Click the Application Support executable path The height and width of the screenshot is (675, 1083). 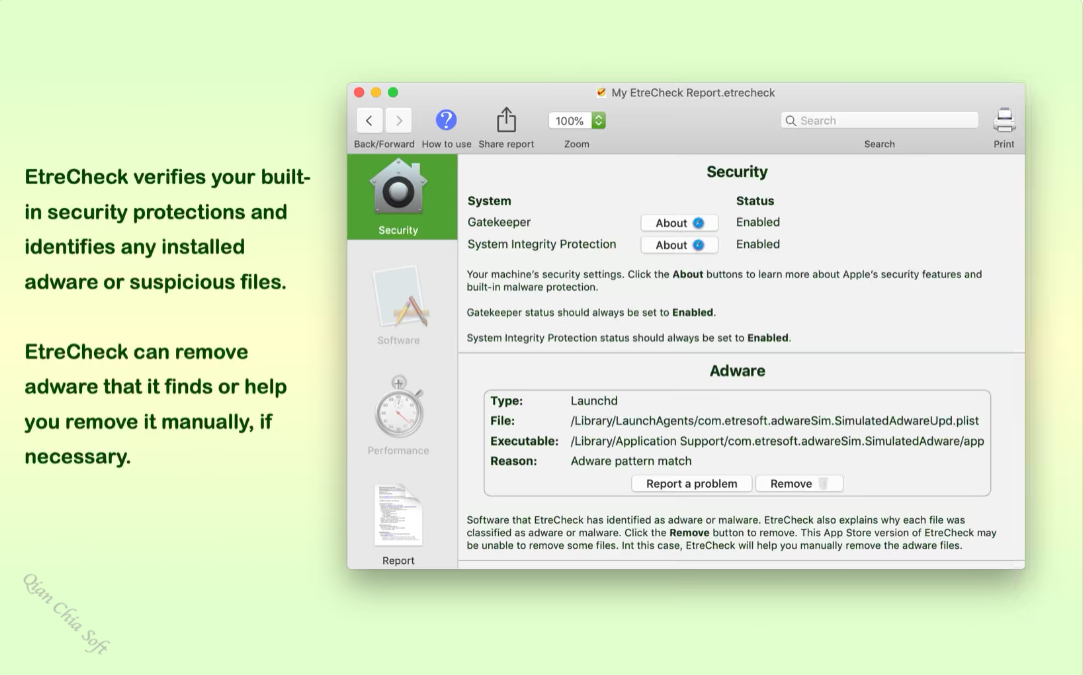coord(777,441)
